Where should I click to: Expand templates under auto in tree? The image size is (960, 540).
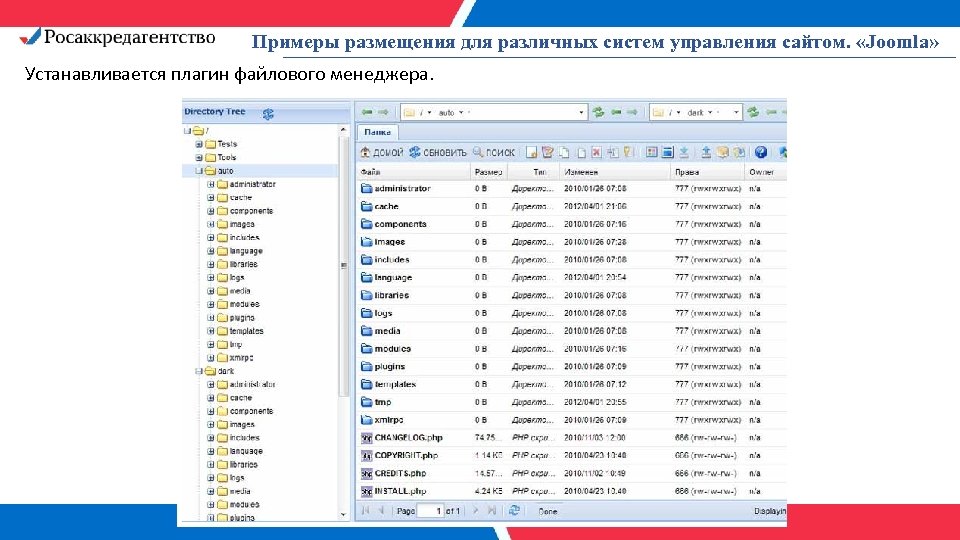211,331
